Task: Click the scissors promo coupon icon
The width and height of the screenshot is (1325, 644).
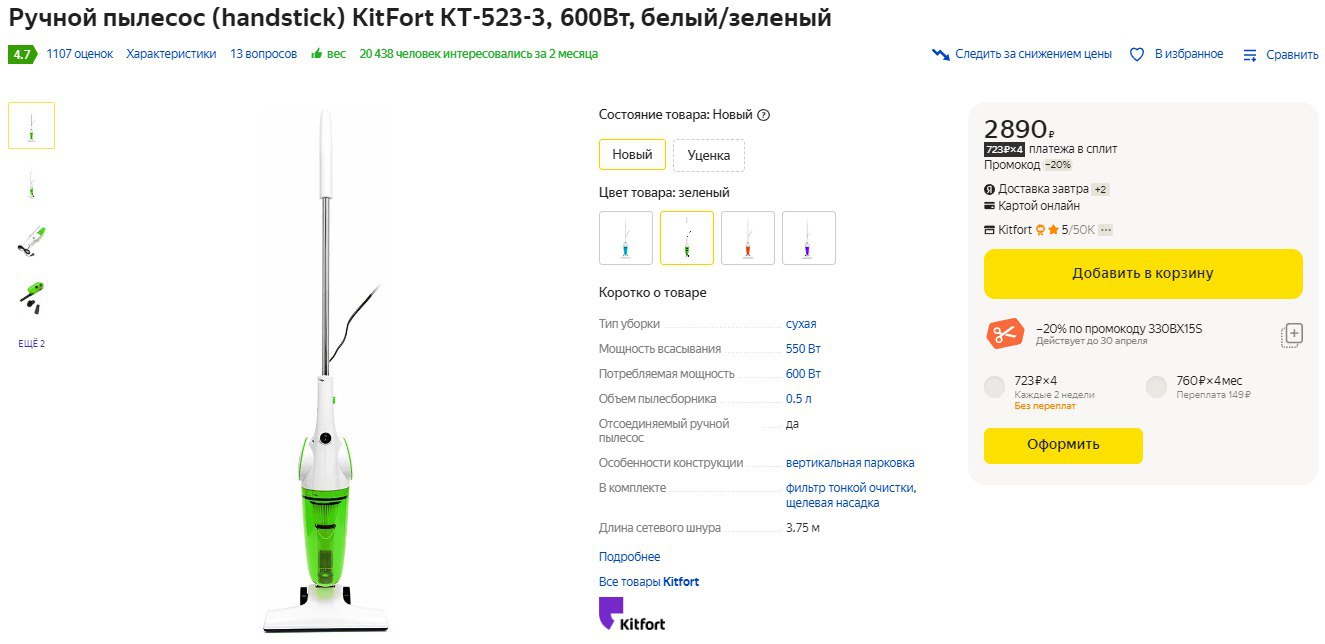Action: click(1005, 334)
